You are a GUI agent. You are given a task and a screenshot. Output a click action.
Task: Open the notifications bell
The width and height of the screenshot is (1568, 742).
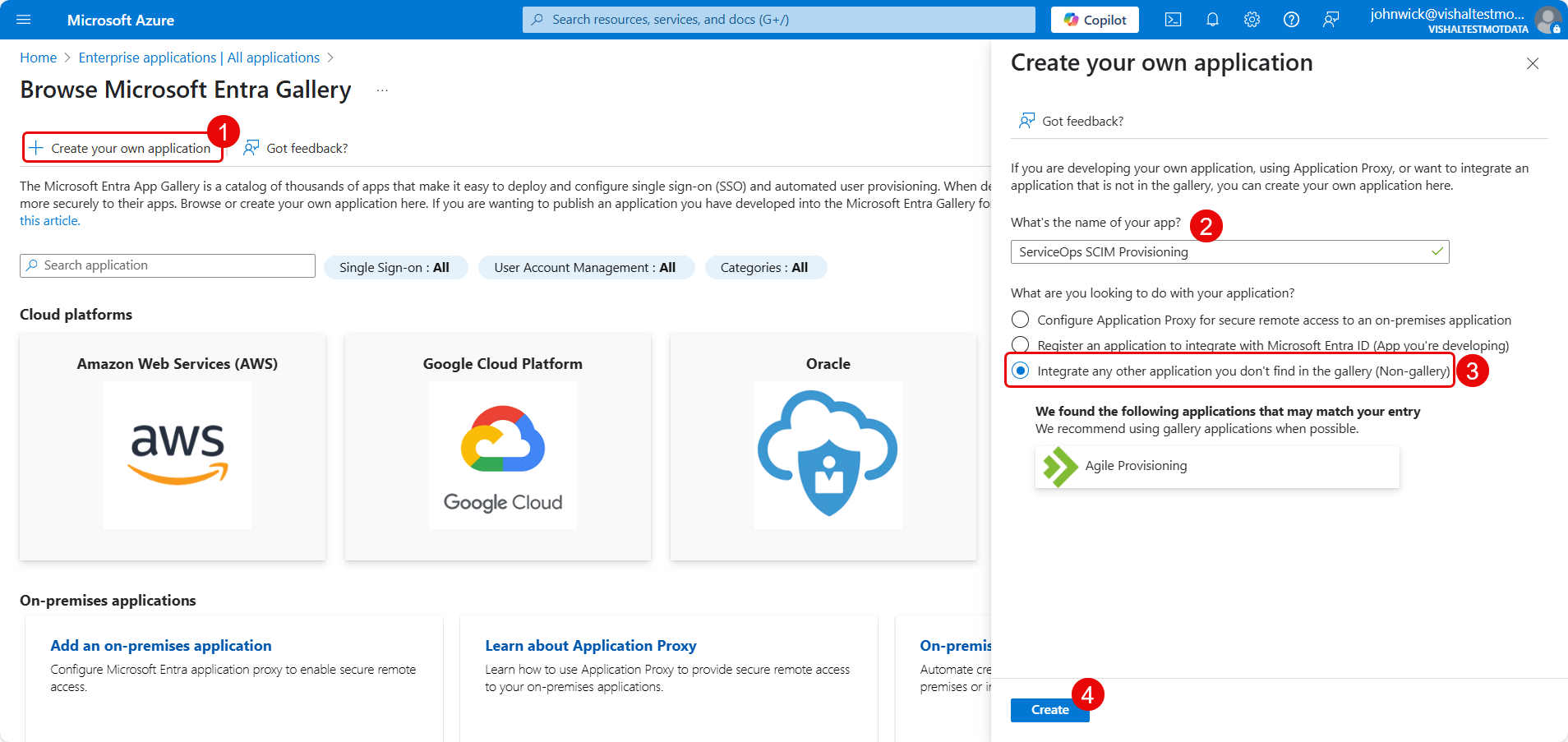(1212, 20)
